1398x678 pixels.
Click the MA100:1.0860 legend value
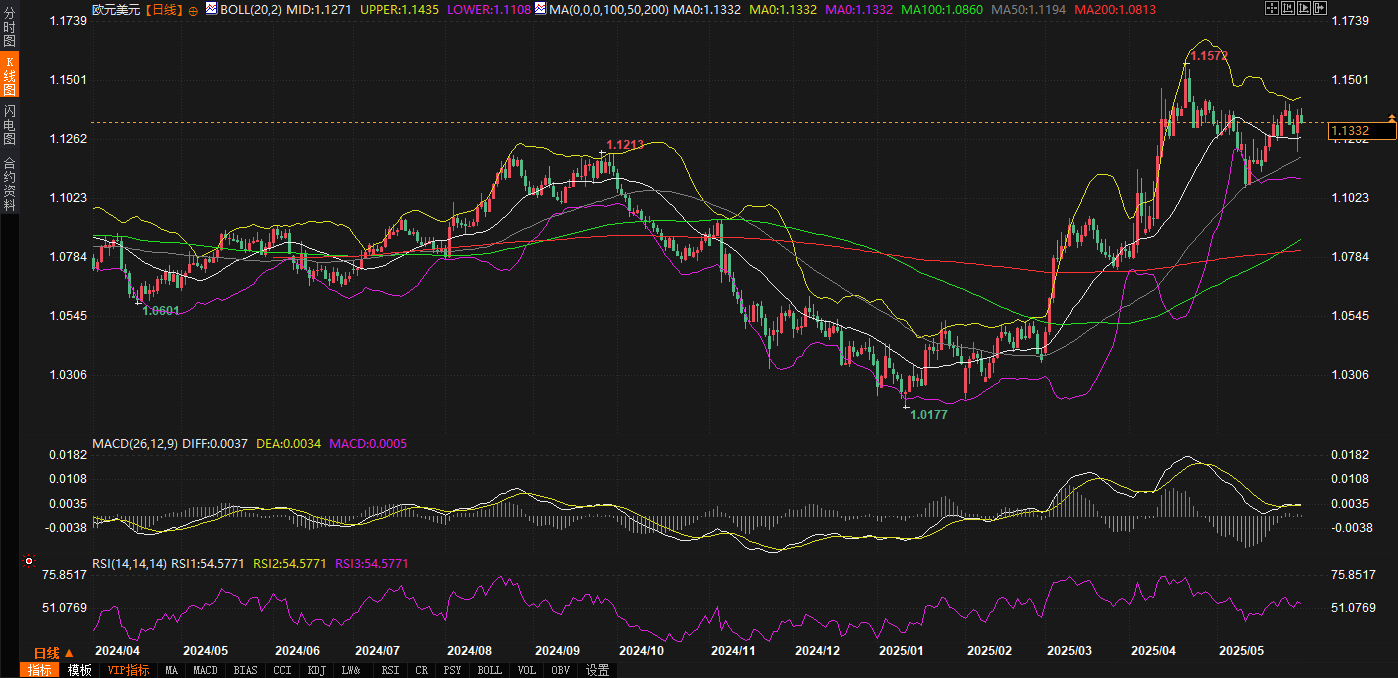(942, 9)
